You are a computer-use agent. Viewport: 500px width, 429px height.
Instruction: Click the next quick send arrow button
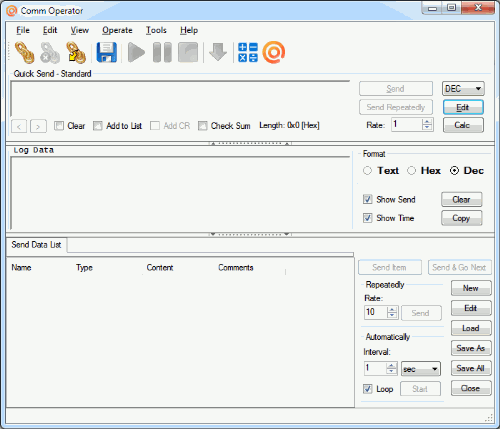click(x=38, y=126)
